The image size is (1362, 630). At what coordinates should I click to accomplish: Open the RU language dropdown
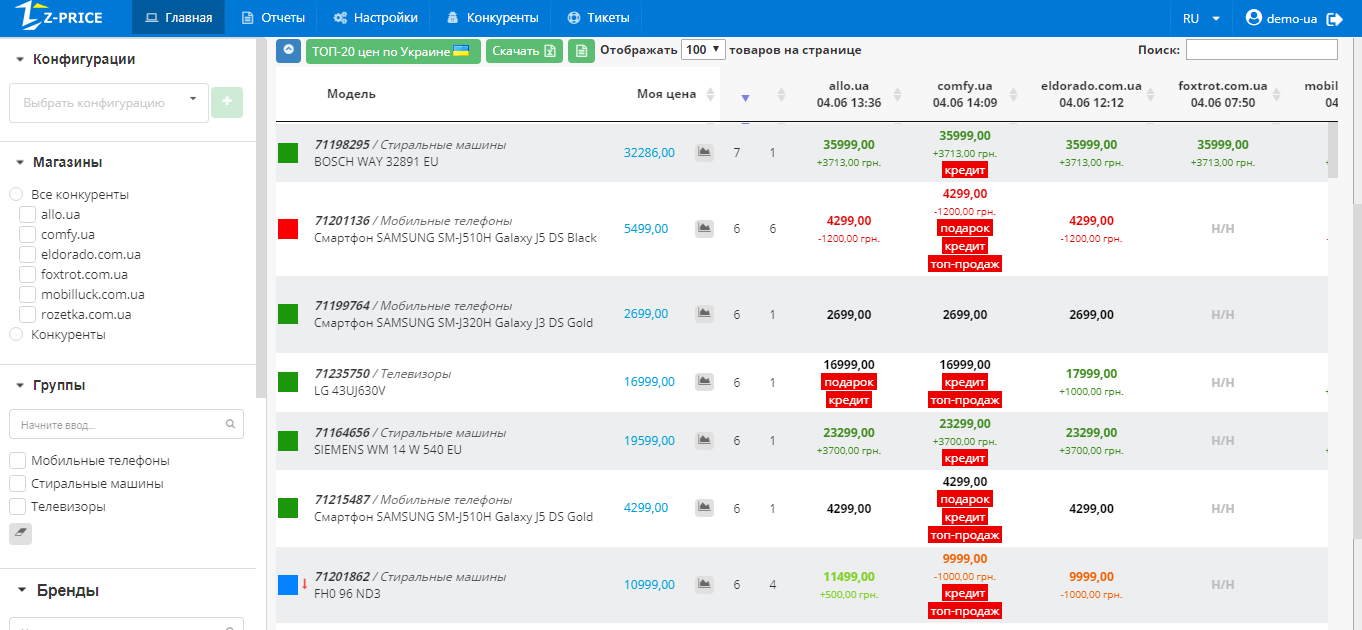click(1200, 19)
